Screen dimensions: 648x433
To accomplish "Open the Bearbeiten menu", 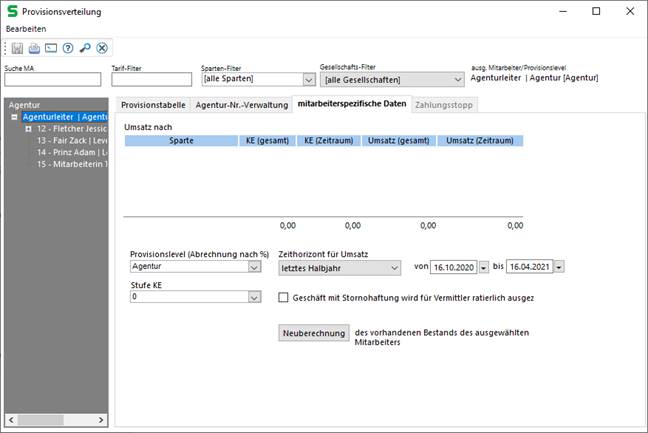I will (x=26, y=29).
